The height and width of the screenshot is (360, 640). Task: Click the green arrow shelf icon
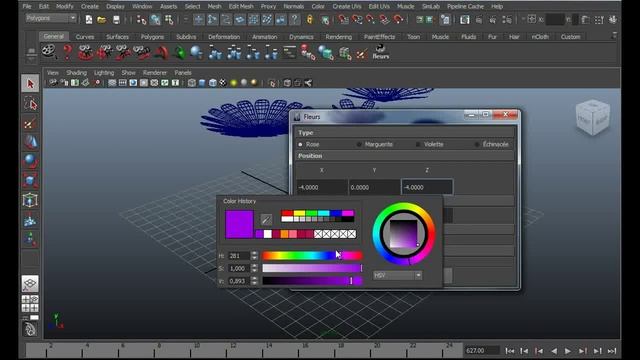click(x=179, y=52)
